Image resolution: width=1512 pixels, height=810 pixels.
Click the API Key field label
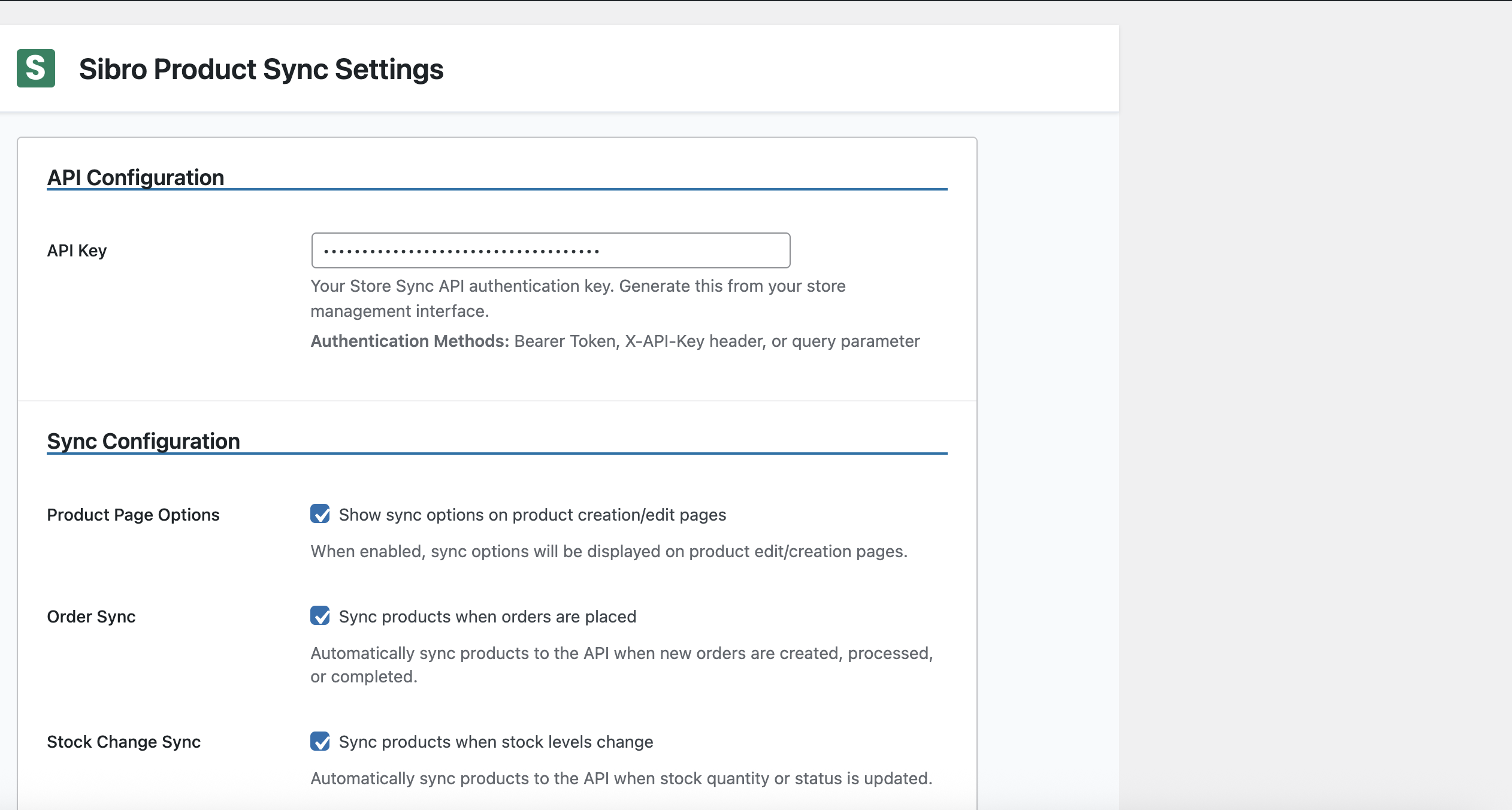pyautogui.click(x=77, y=250)
